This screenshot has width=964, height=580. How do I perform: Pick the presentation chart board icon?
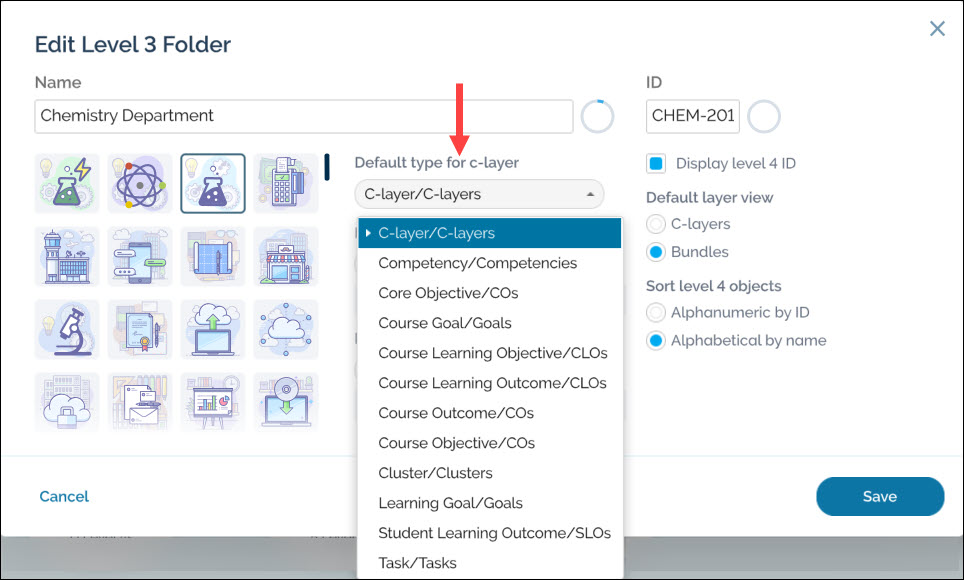(x=213, y=403)
